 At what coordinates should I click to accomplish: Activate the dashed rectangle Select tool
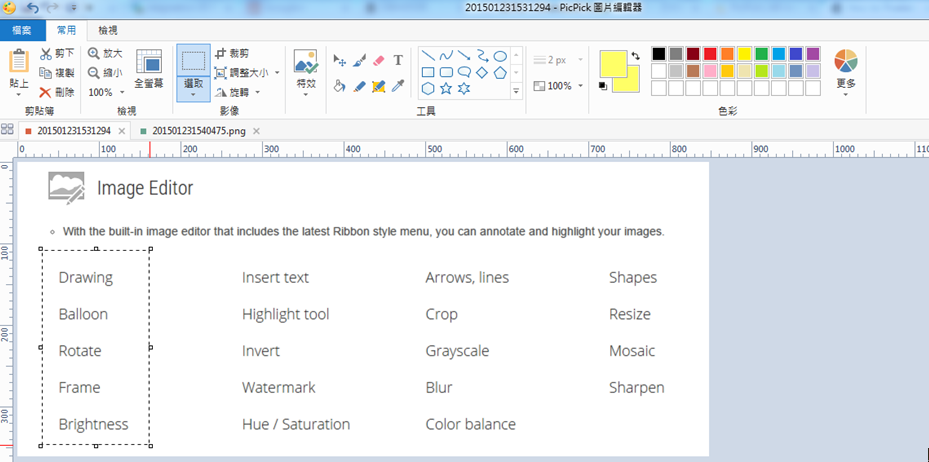click(193, 61)
